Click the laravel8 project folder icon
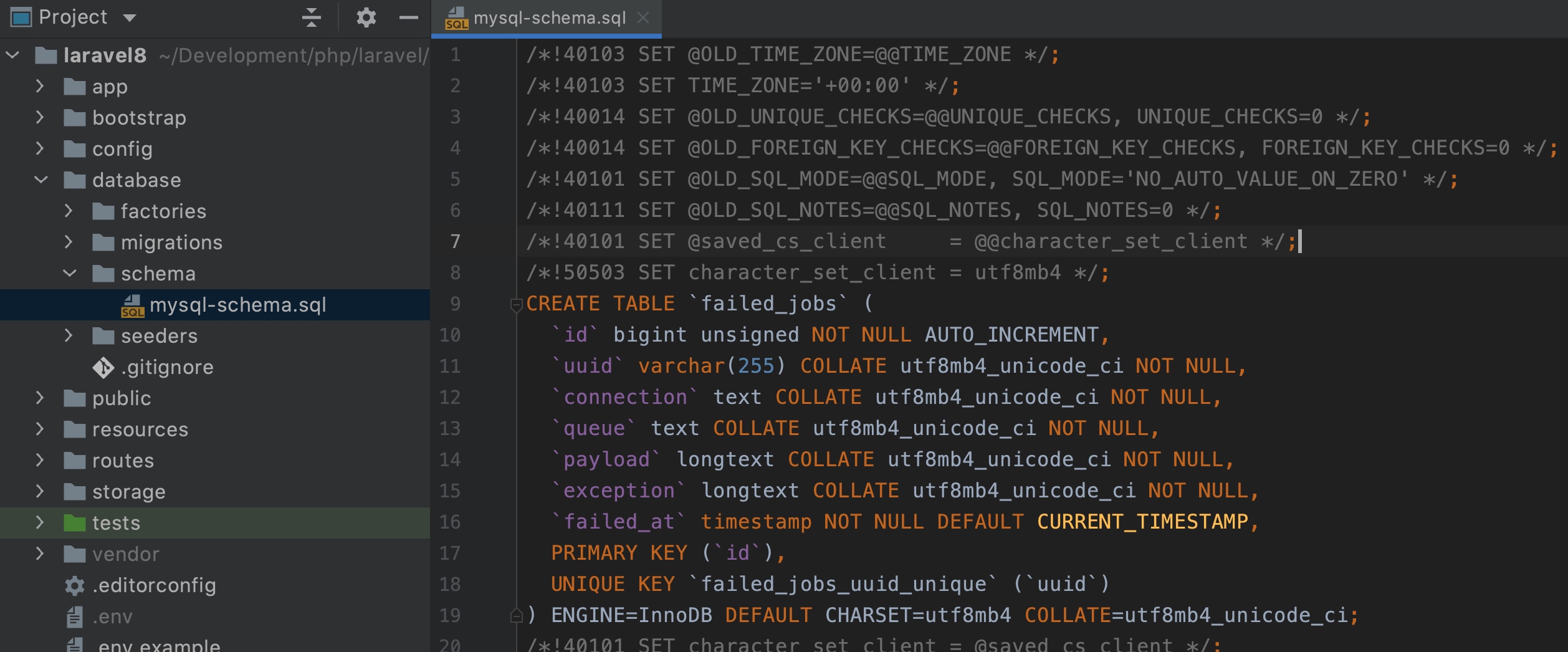The width and height of the screenshot is (1568, 652). 46,55
